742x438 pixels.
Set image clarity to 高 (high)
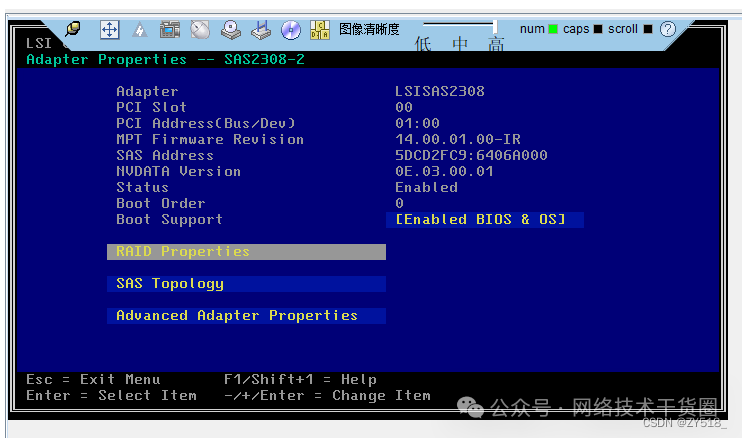pyautogui.click(x=496, y=44)
